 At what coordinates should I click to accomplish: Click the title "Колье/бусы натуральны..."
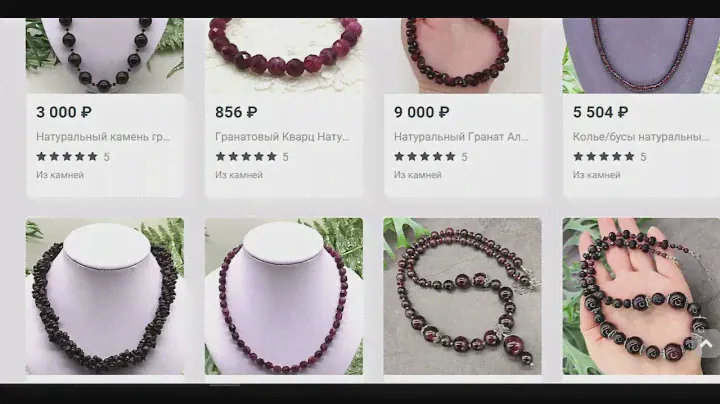click(641, 137)
